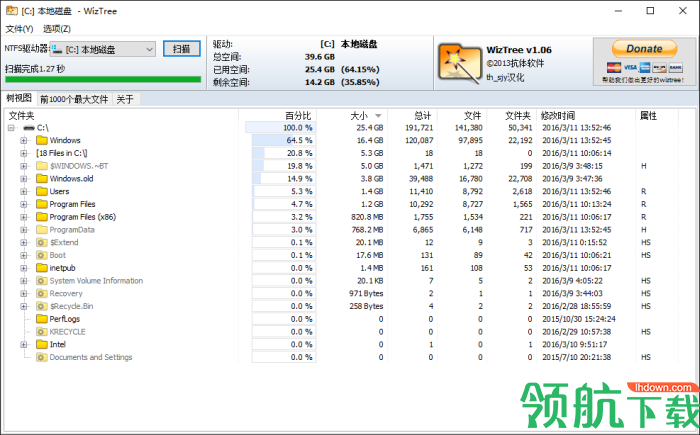Expand the ProgramData node
700x435 pixels.
(x=24, y=230)
